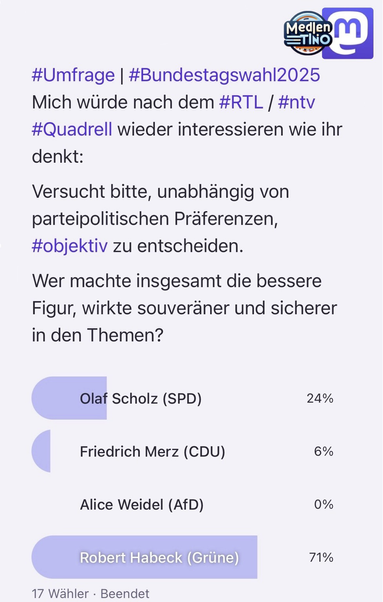Follow the #RTL hashtag
This screenshot has width=383, height=602.
tap(241, 102)
